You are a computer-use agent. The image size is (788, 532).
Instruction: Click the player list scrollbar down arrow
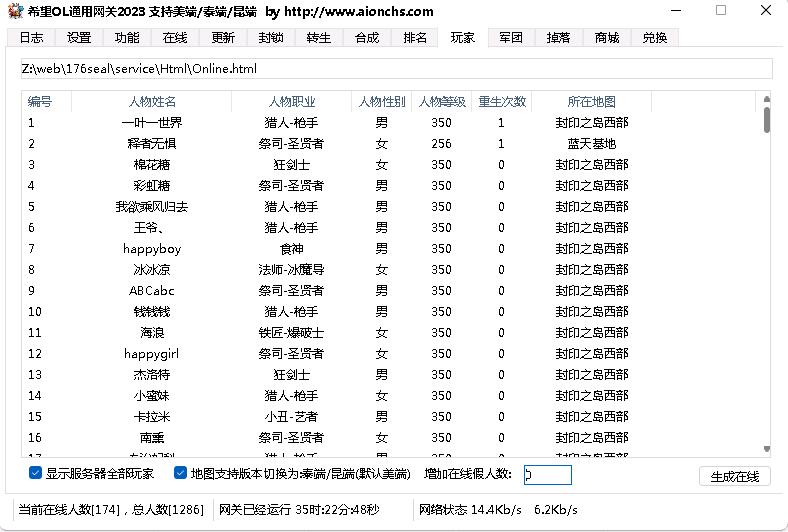click(767, 450)
